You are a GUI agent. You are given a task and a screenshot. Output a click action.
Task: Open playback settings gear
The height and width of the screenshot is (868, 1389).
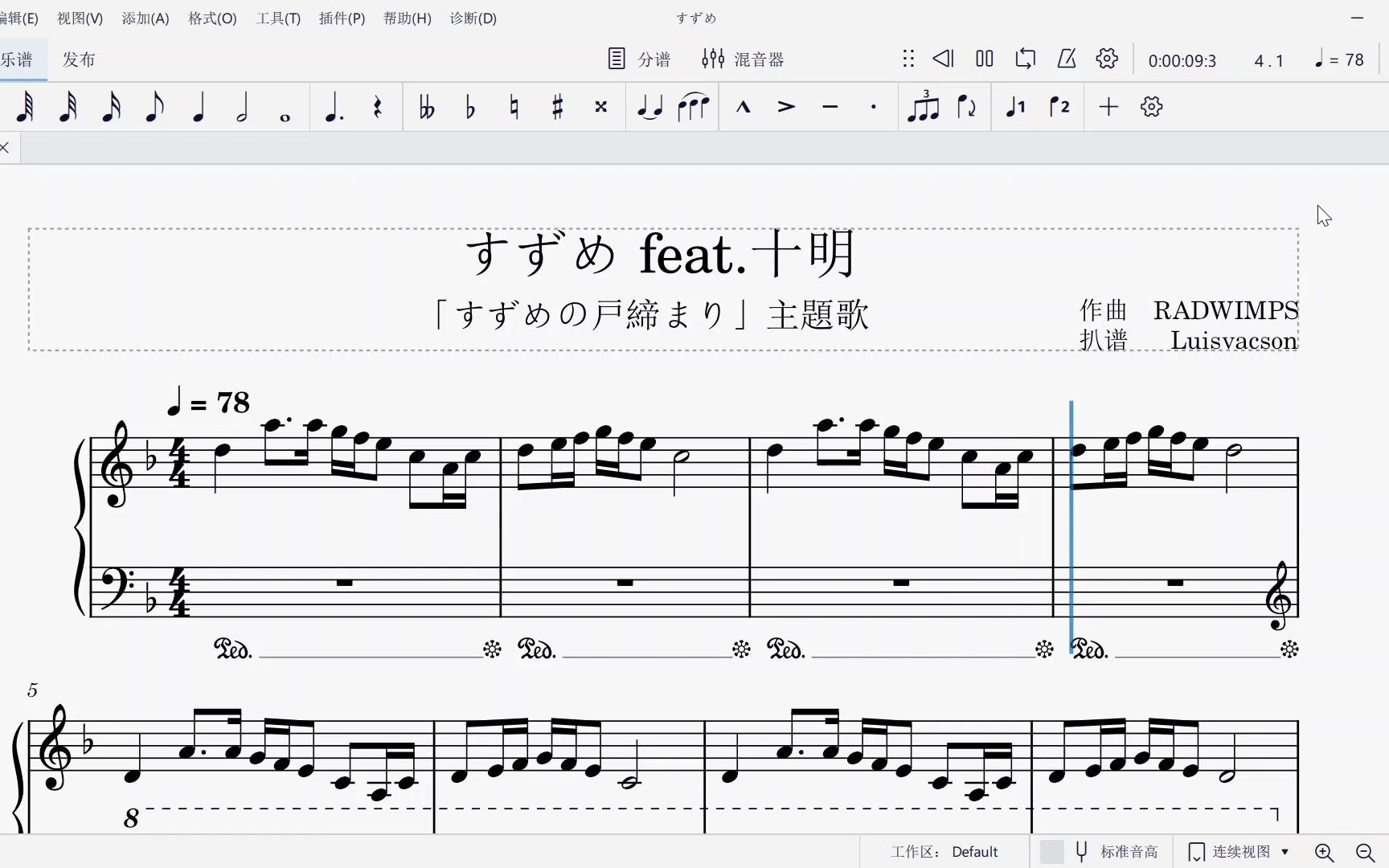click(x=1107, y=59)
